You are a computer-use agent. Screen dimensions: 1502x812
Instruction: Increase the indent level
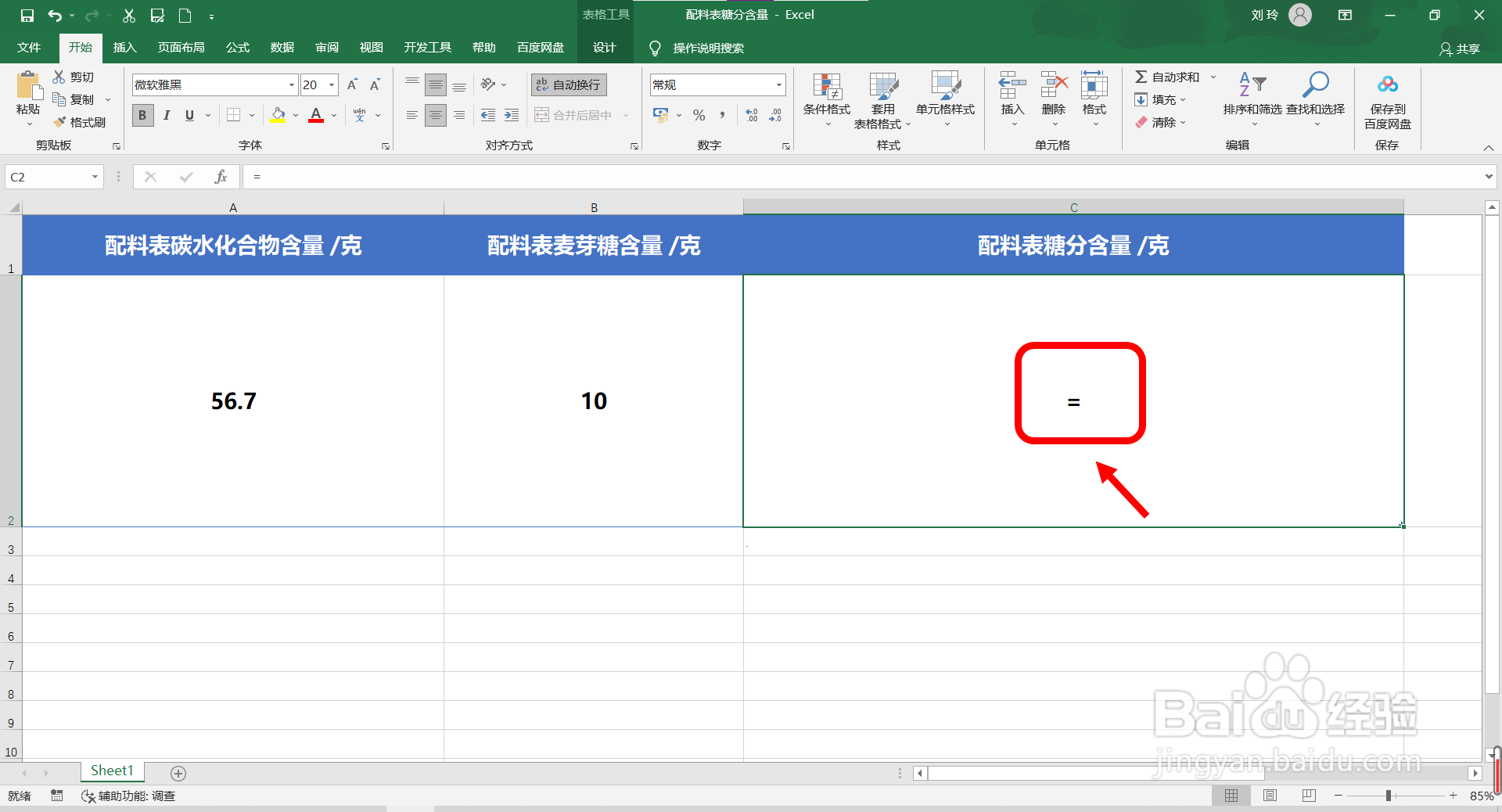tap(512, 115)
